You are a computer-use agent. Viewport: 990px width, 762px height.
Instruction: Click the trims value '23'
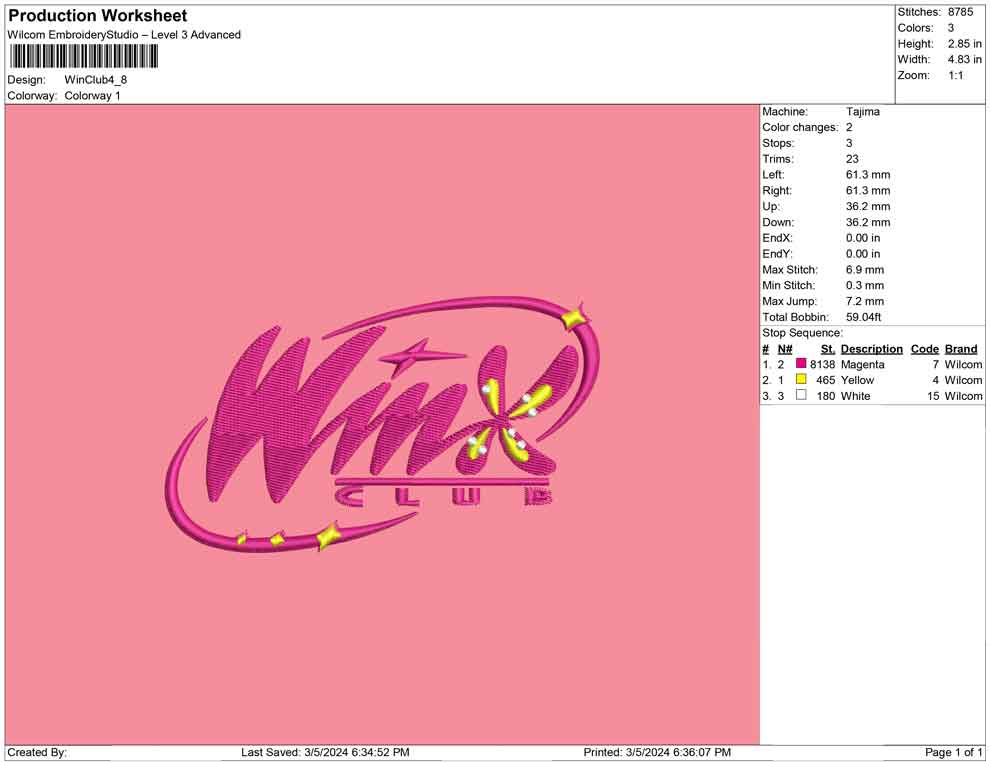852,159
